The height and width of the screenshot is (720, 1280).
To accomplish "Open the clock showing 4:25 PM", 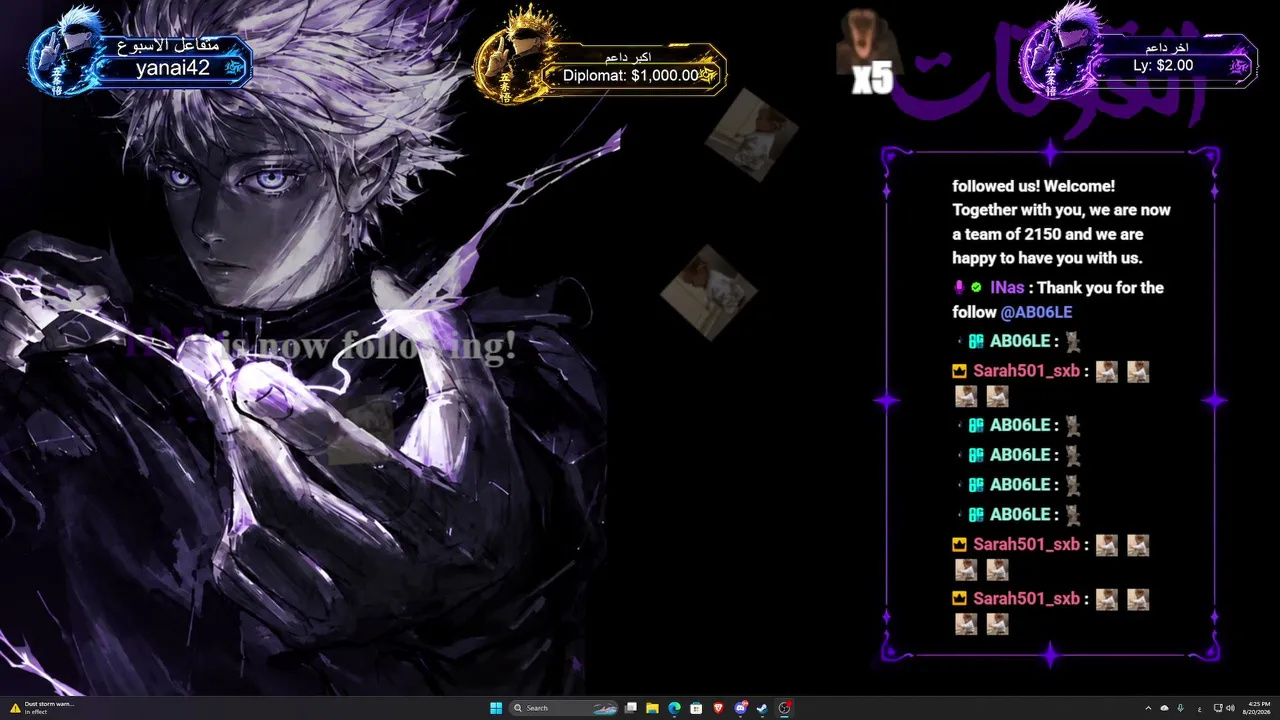I will [x=1259, y=708].
